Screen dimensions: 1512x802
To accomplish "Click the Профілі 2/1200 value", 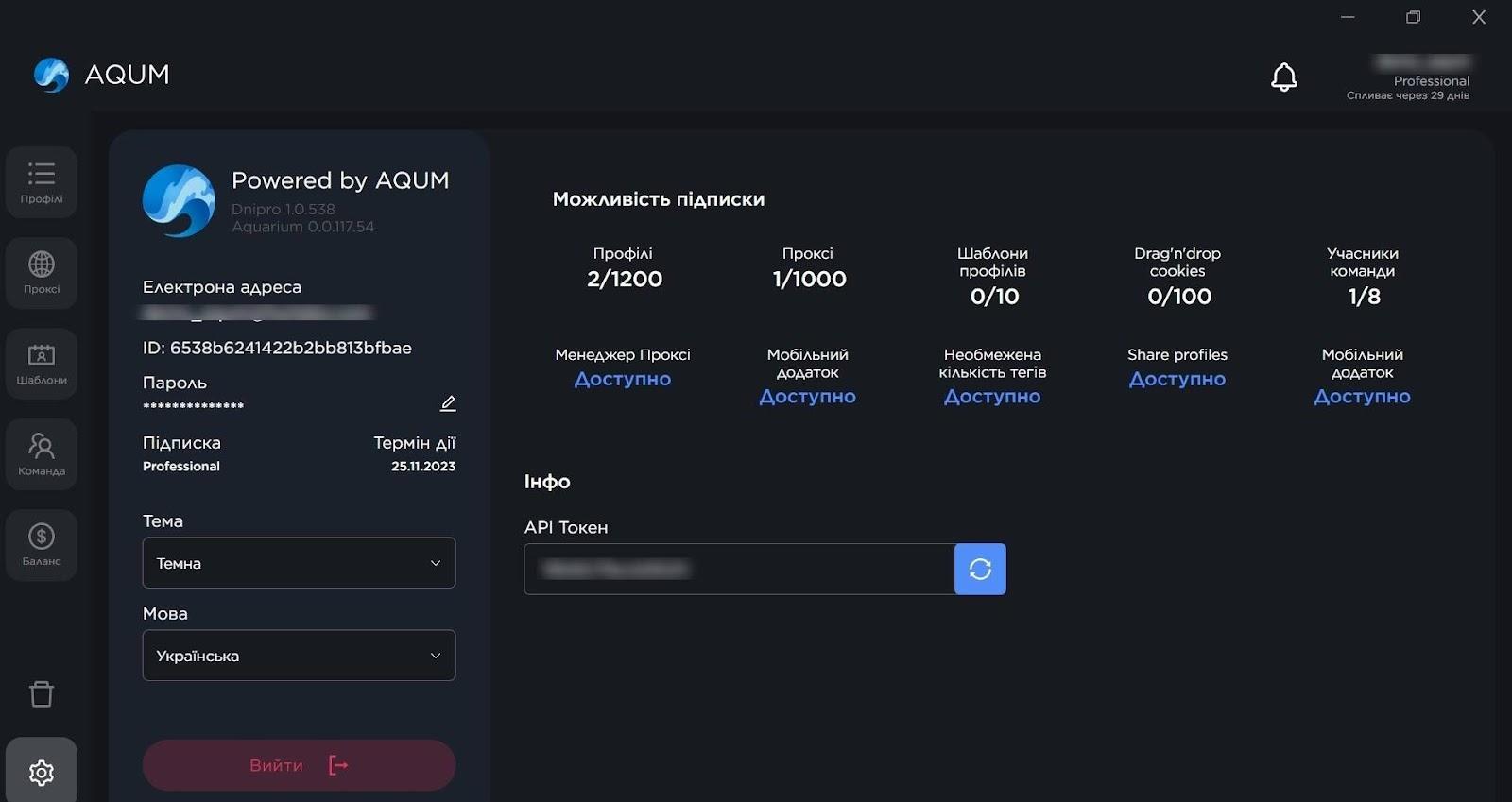I will click(624, 279).
